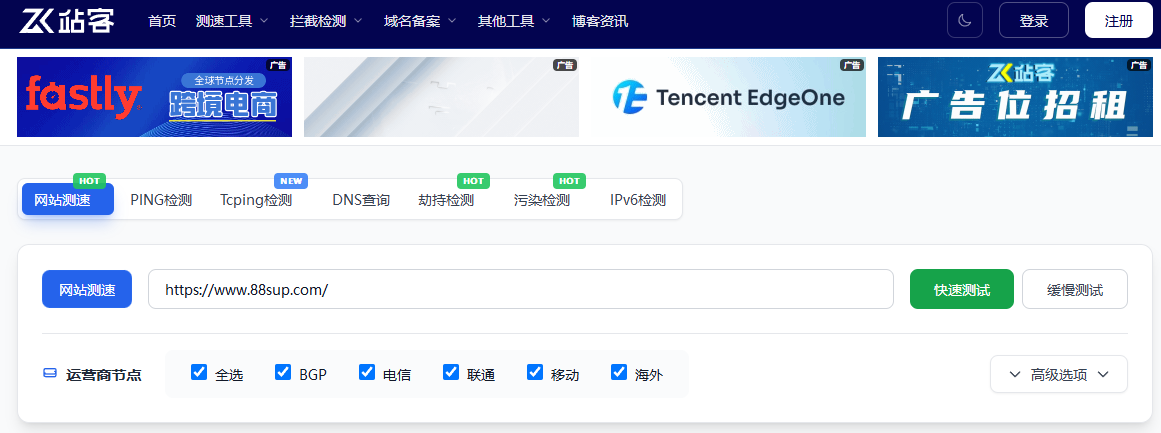Viewport: 1161px width, 433px height.
Task: Expand the 高级选项 options
Action: tap(1058, 375)
